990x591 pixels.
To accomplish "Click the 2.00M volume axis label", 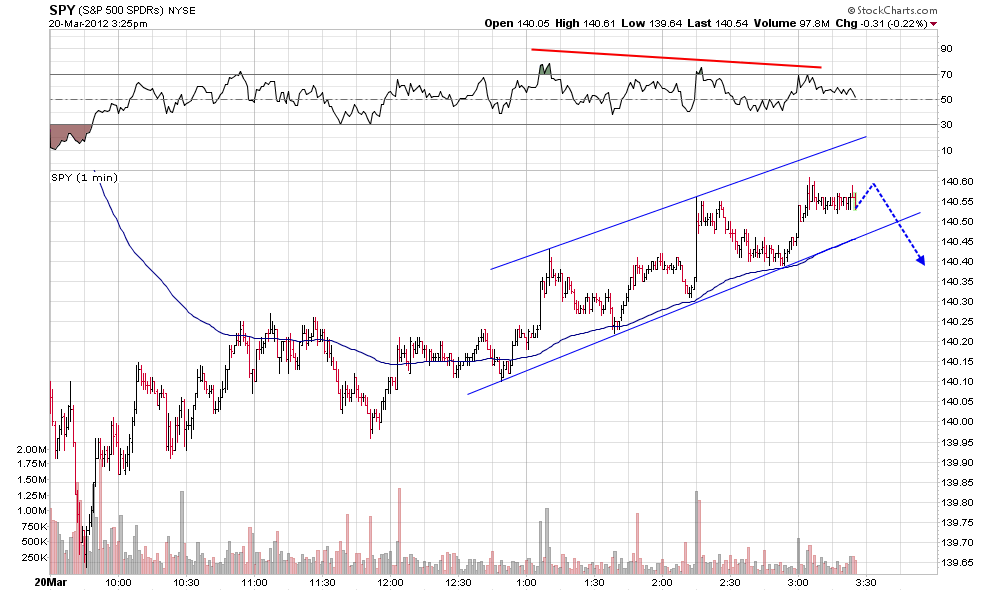I will 32,450.
